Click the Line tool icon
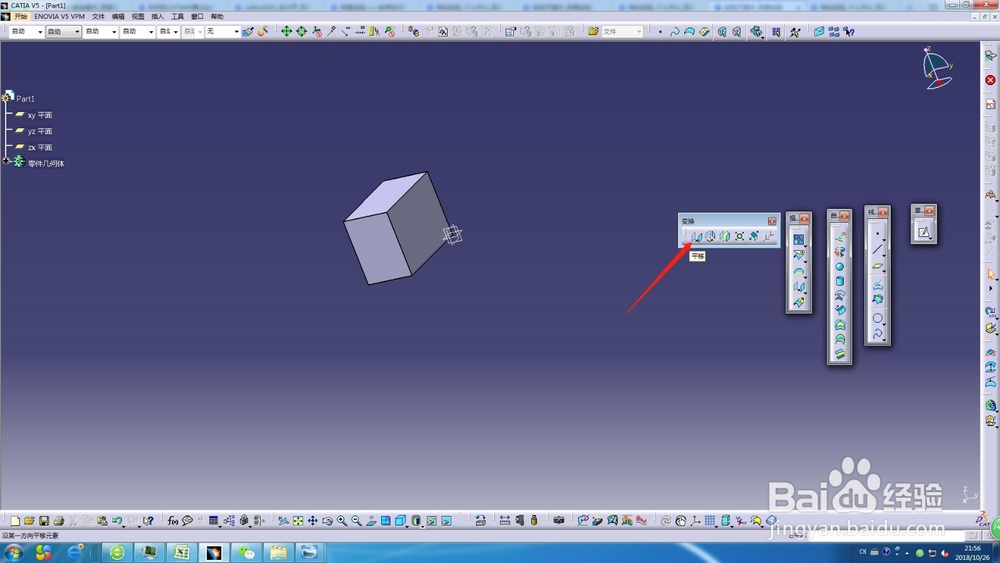Screen dimensions: 1000x563 pos(878,249)
